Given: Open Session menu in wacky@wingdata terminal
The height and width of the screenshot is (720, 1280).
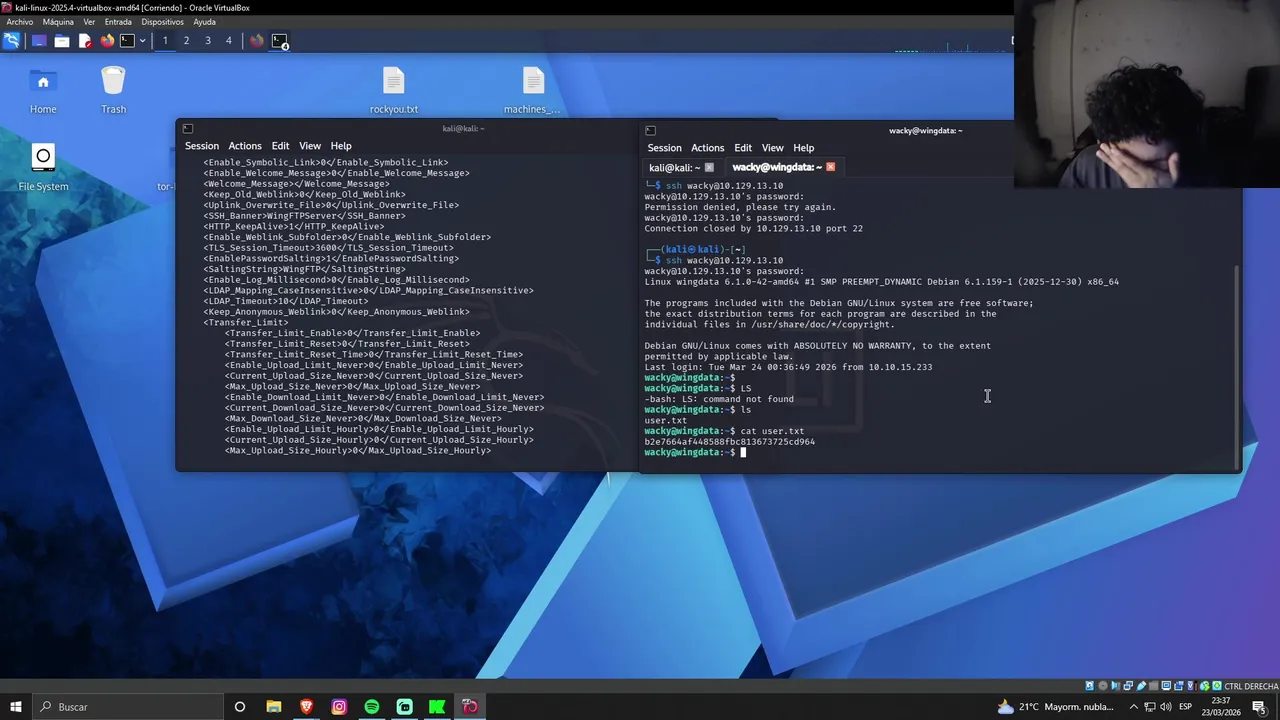Looking at the screenshot, I should point(664,148).
